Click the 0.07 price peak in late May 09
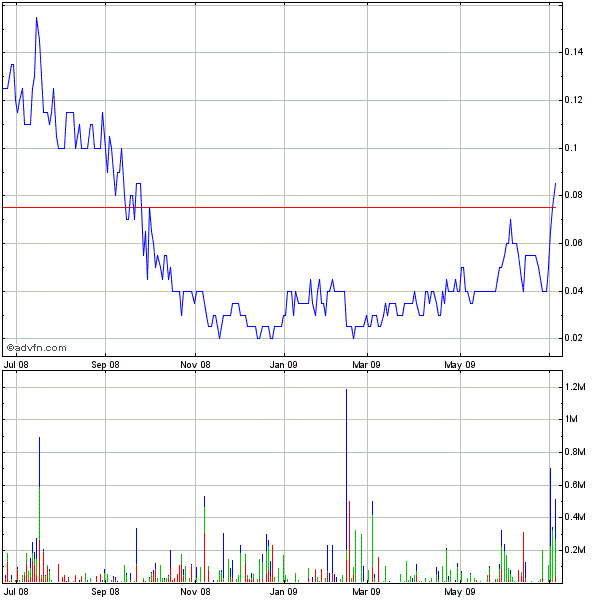 [x=510, y=220]
